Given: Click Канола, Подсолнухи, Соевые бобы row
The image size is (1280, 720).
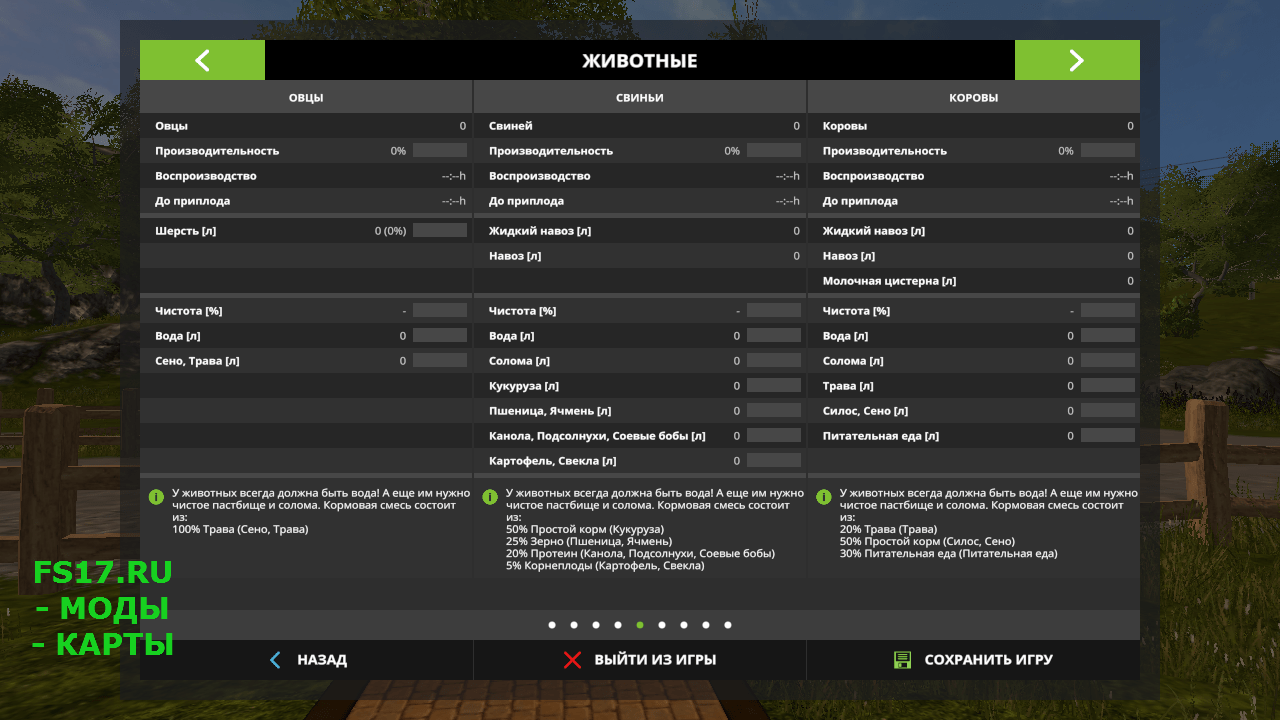Looking at the screenshot, I should [x=640, y=436].
